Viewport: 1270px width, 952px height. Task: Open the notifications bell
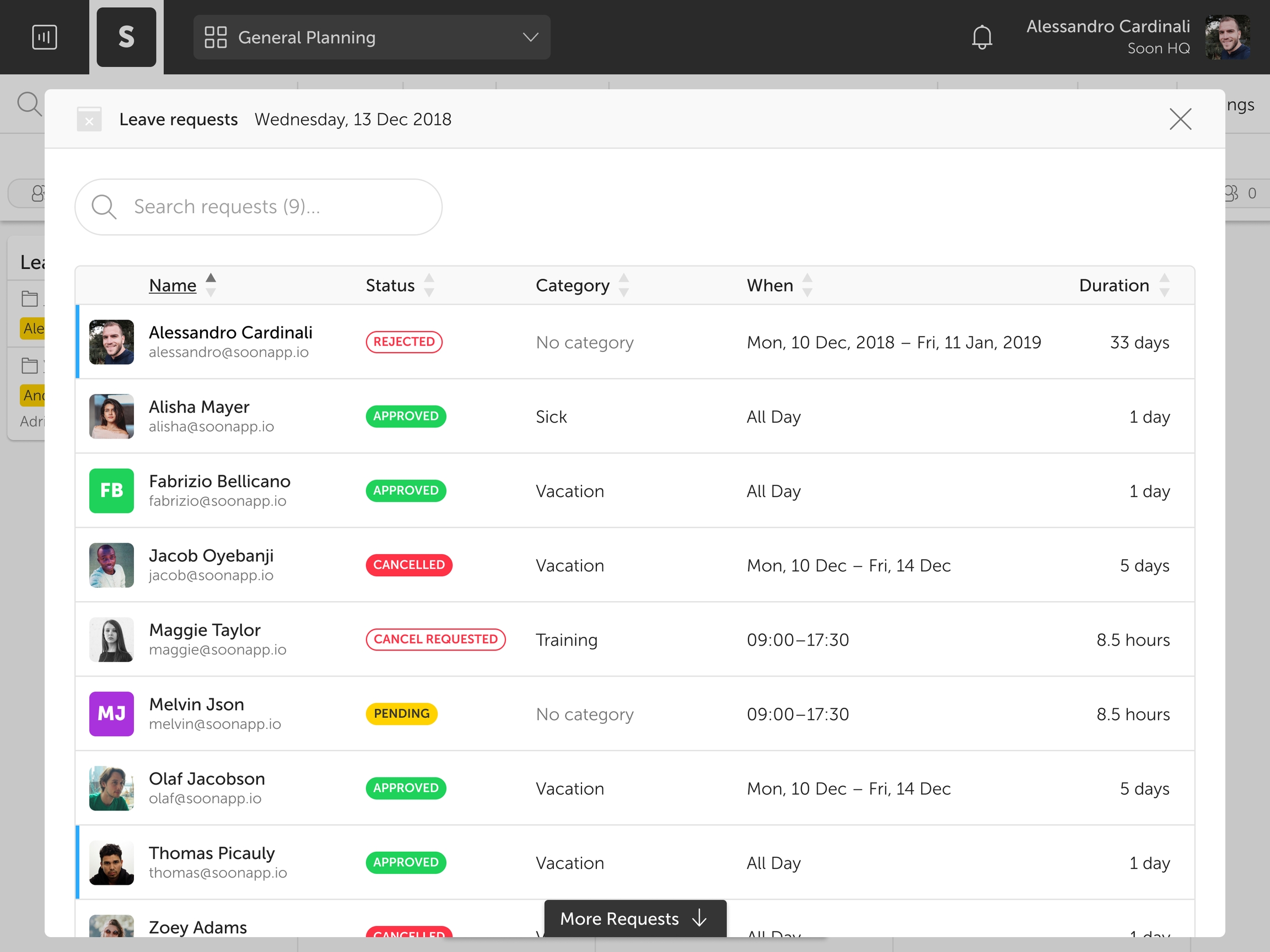pyautogui.click(x=982, y=37)
